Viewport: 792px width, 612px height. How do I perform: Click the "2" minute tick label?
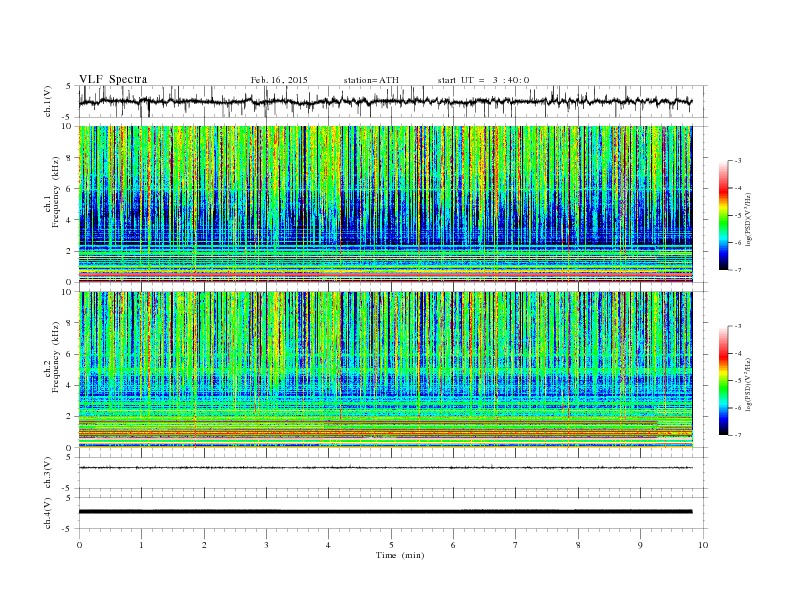[x=204, y=545]
